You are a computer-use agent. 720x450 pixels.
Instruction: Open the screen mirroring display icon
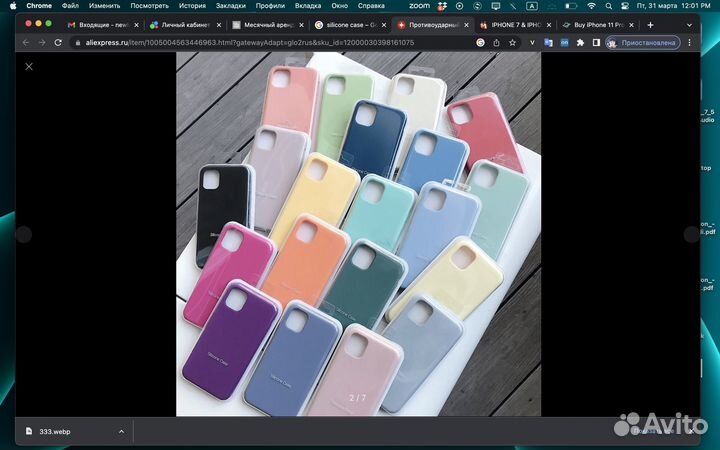pyautogui.click(x=495, y=6)
